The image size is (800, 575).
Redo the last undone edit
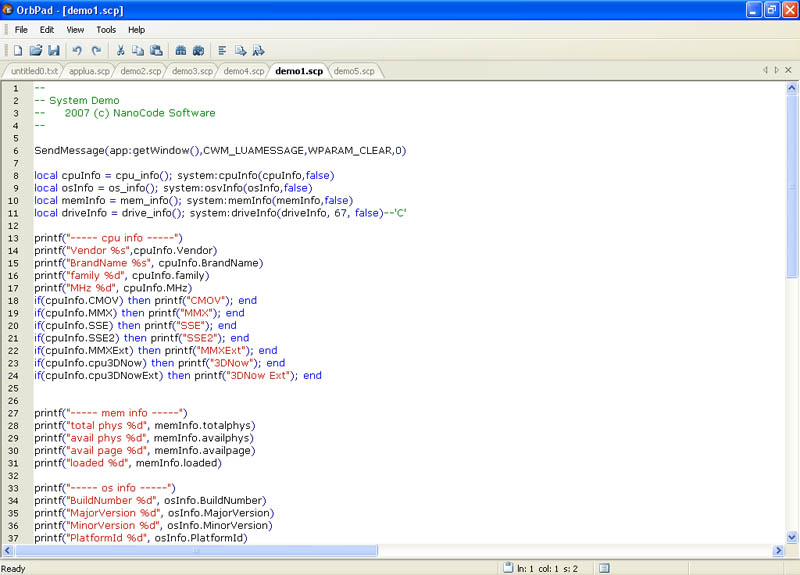(x=96, y=50)
